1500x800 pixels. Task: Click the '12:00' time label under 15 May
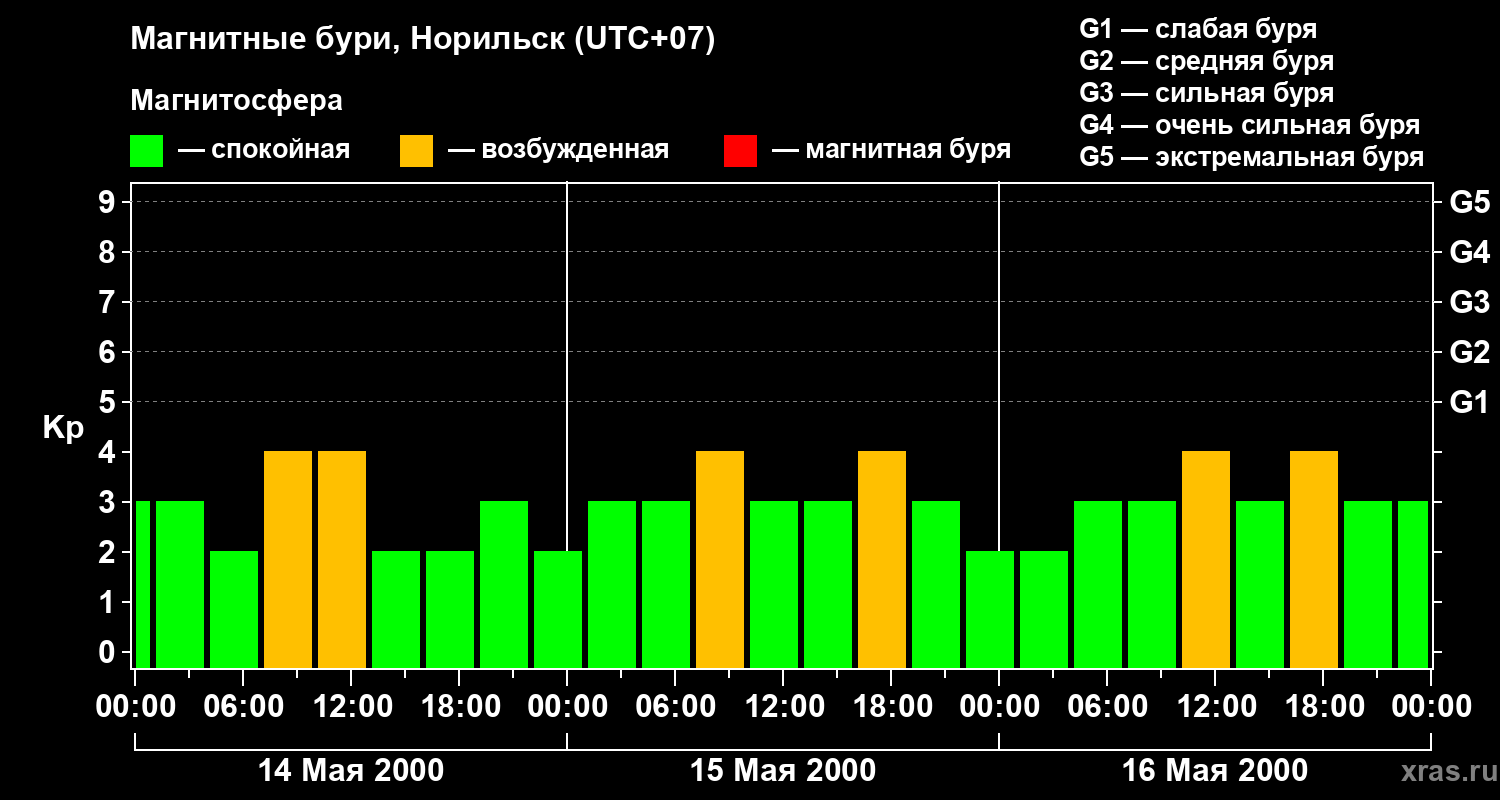point(783,707)
